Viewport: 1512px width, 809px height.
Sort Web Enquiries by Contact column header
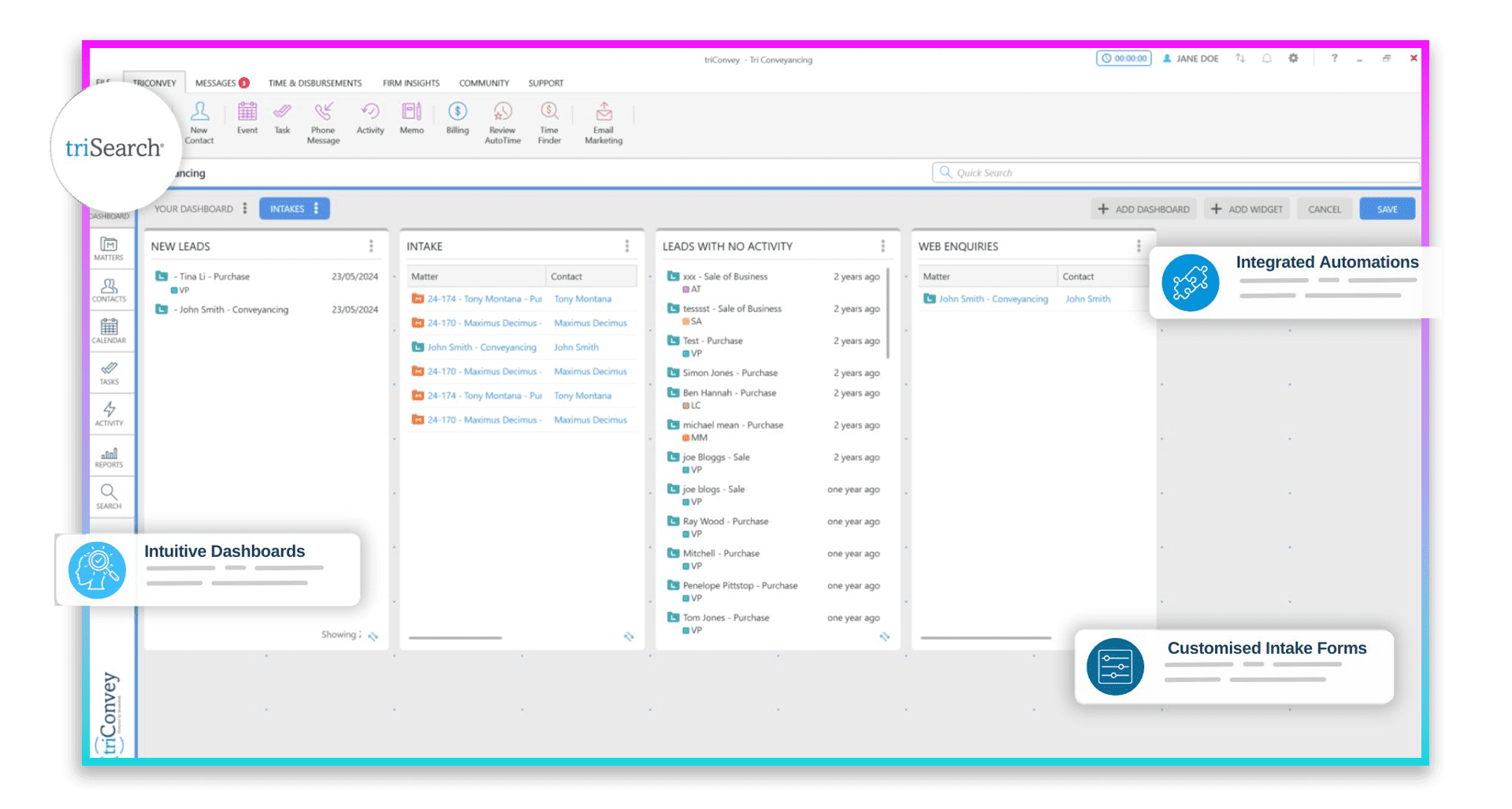1103,276
